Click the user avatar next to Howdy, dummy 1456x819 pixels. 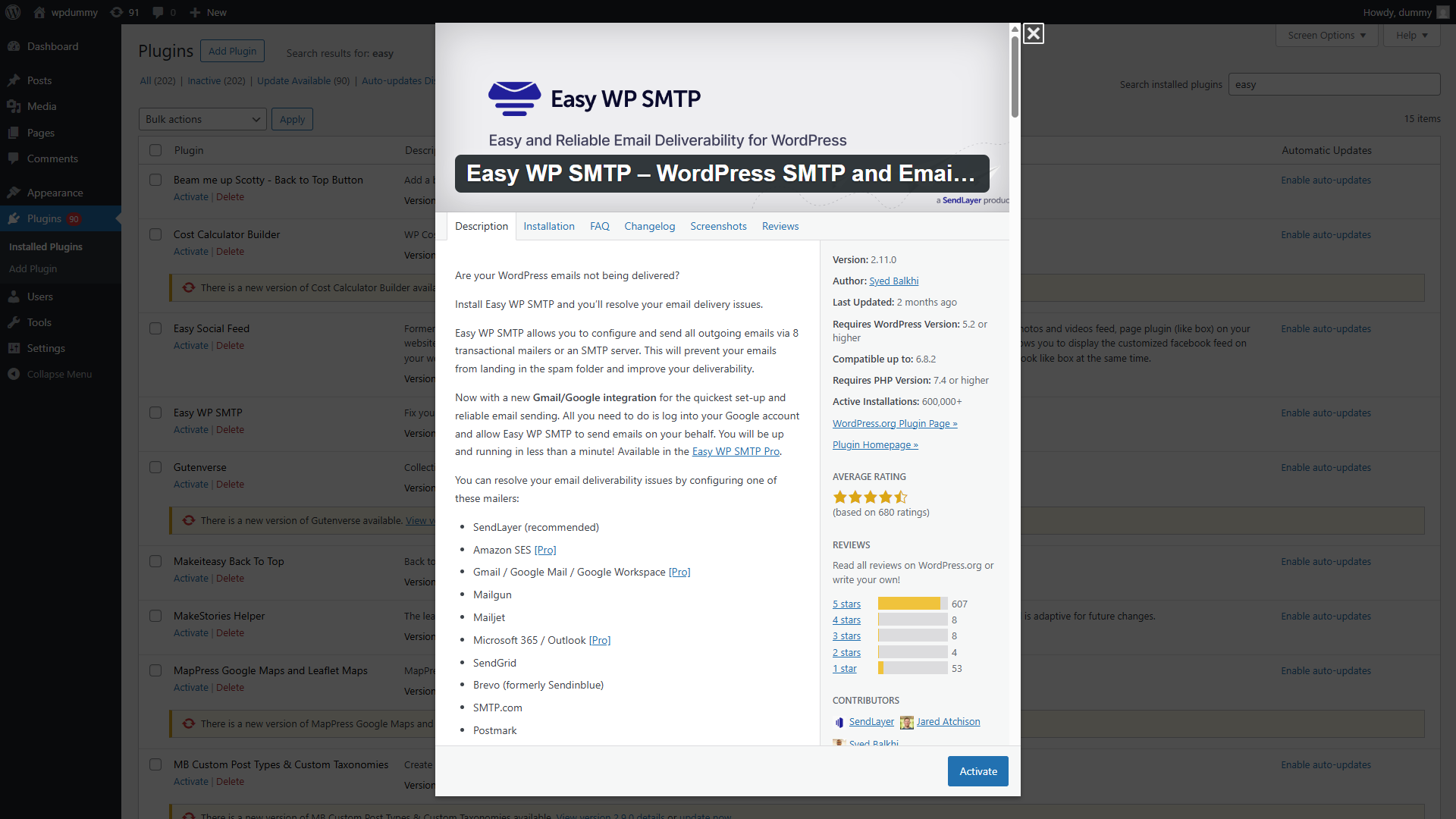click(1442, 12)
